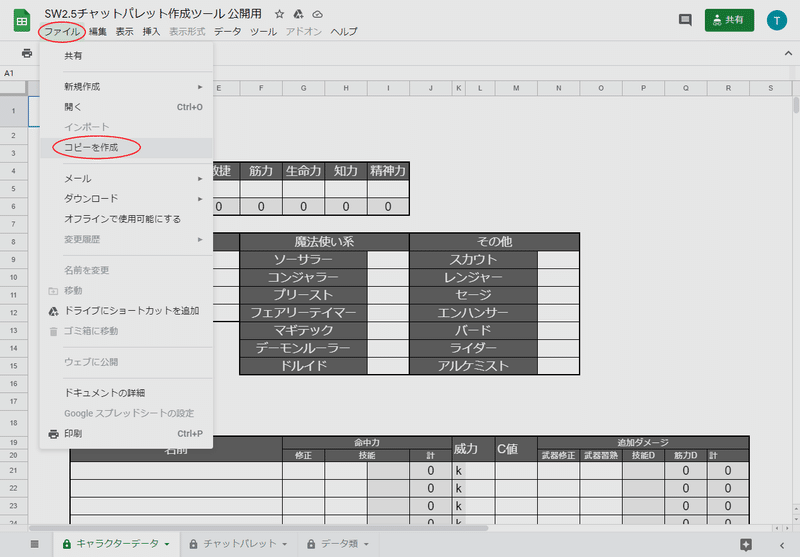
Task: Open the comment history icon
Action: click(x=685, y=20)
